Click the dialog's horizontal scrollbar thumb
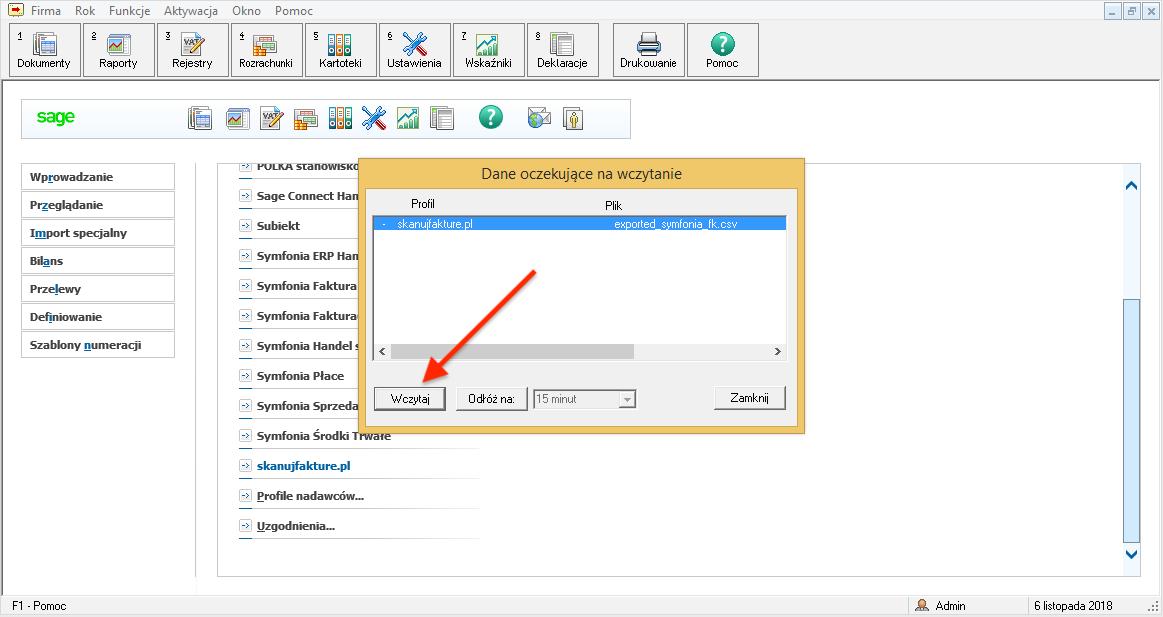 pos(512,352)
